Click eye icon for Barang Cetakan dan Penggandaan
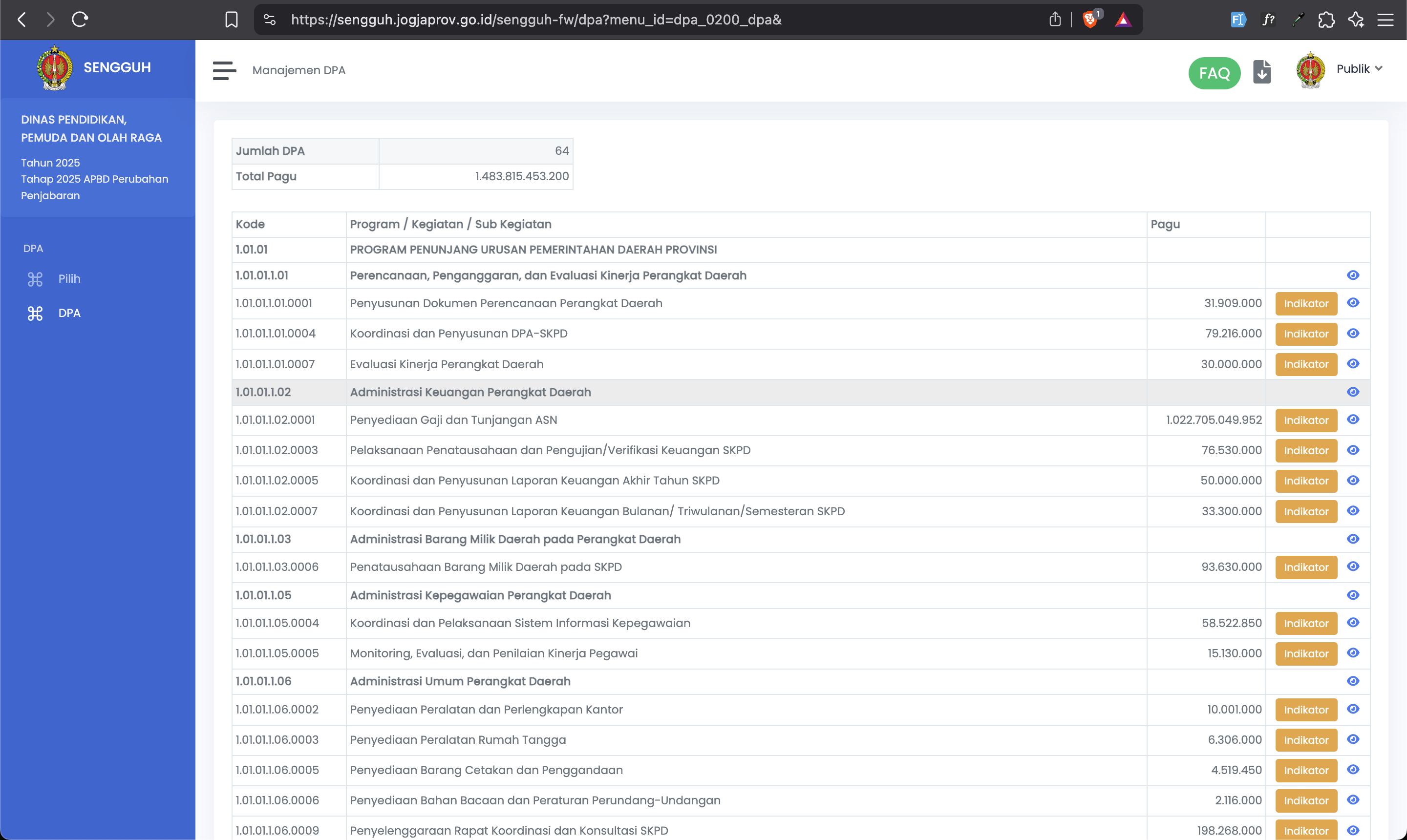 (x=1353, y=770)
